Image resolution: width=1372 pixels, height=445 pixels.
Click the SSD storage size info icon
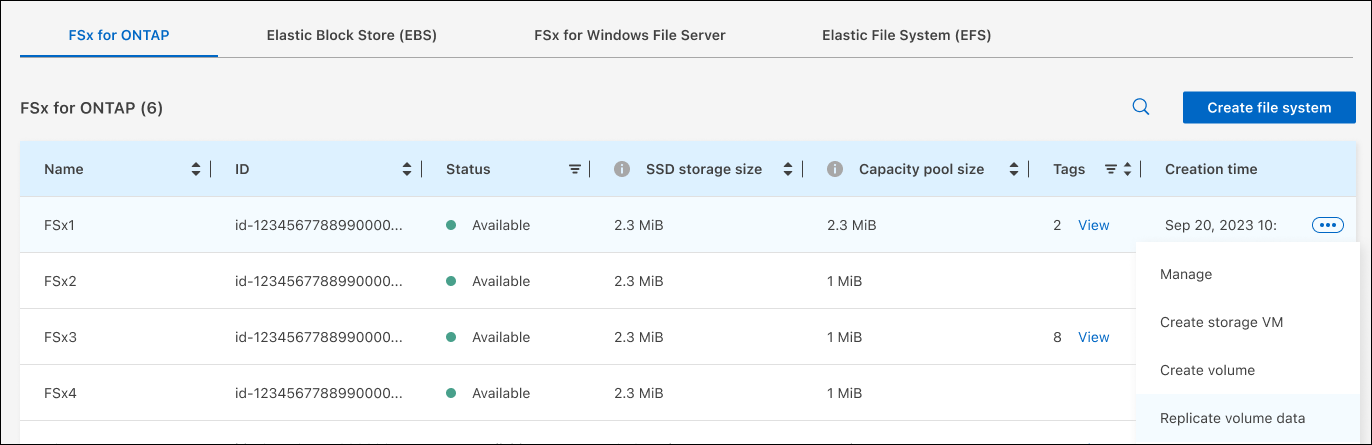click(x=622, y=169)
